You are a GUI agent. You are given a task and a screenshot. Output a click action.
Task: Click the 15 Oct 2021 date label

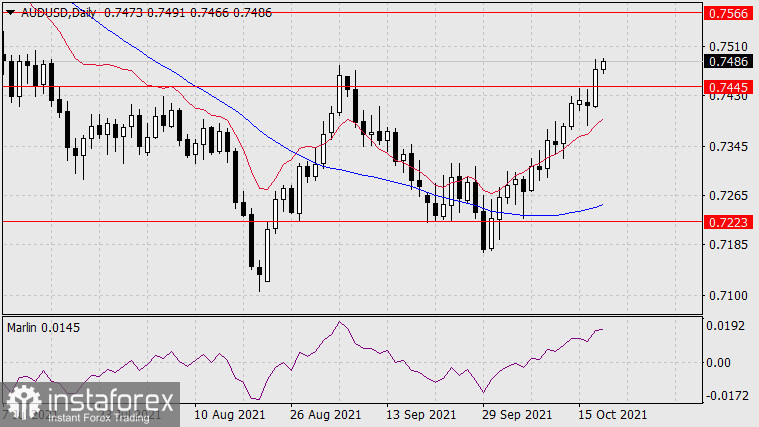(610, 413)
